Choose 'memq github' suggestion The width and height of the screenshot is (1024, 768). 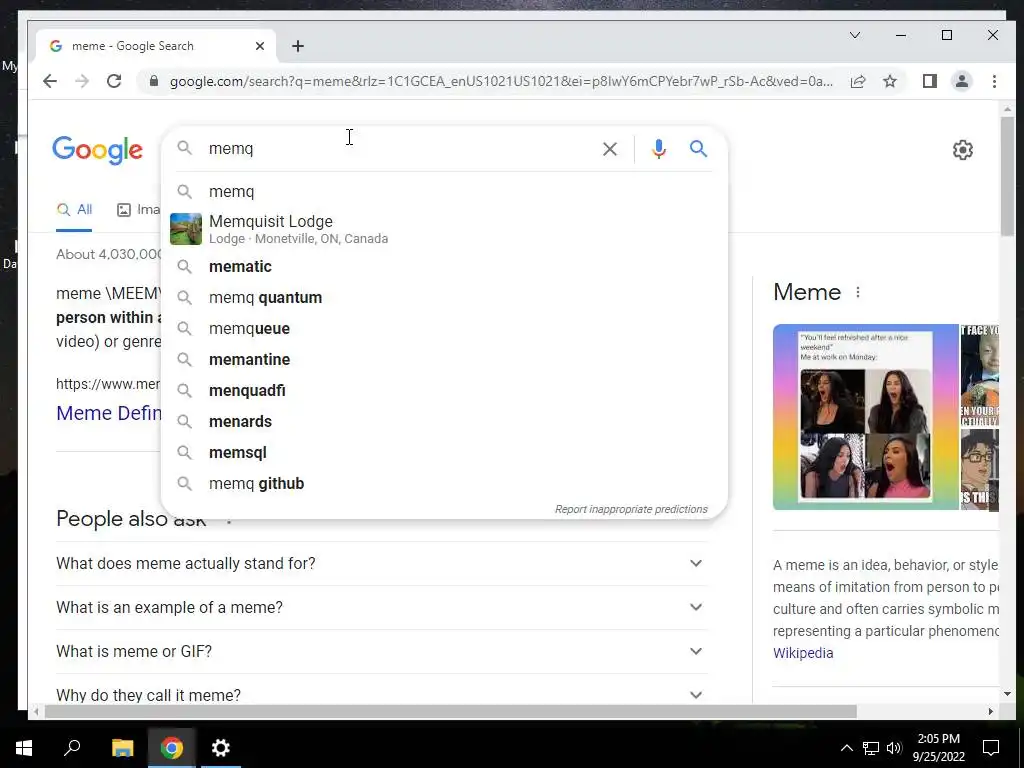(x=444, y=484)
